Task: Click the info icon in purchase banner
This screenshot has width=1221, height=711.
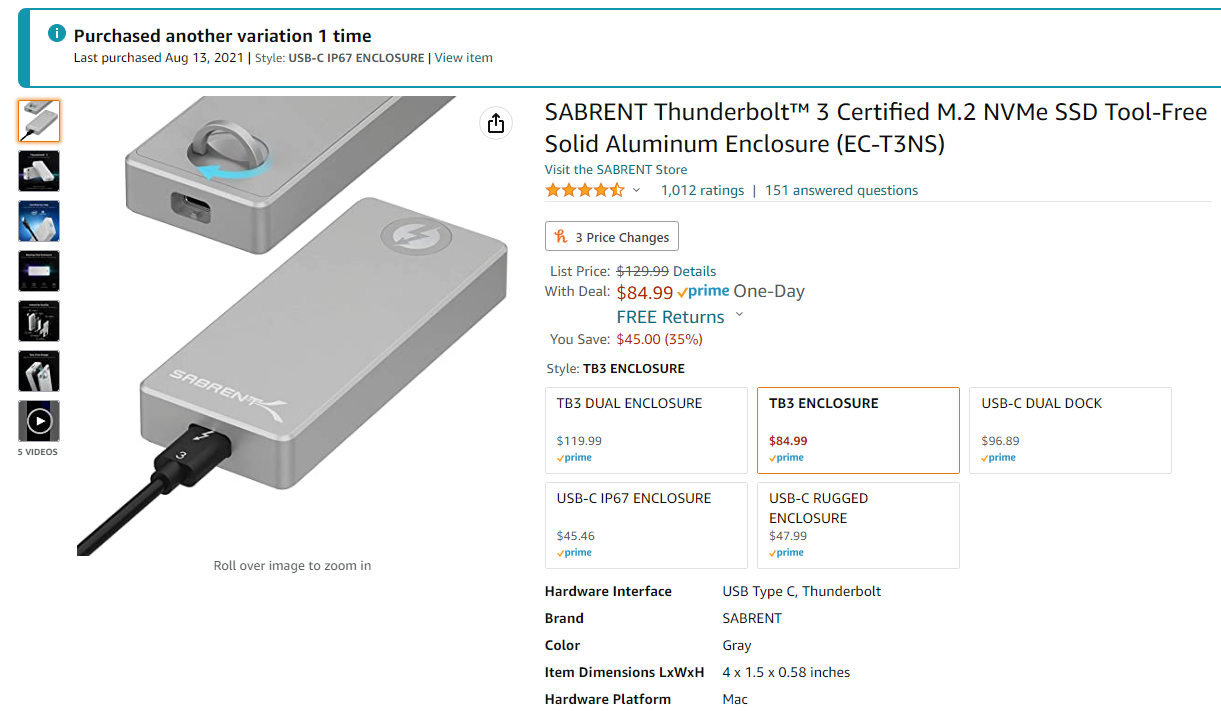Action: click(58, 34)
